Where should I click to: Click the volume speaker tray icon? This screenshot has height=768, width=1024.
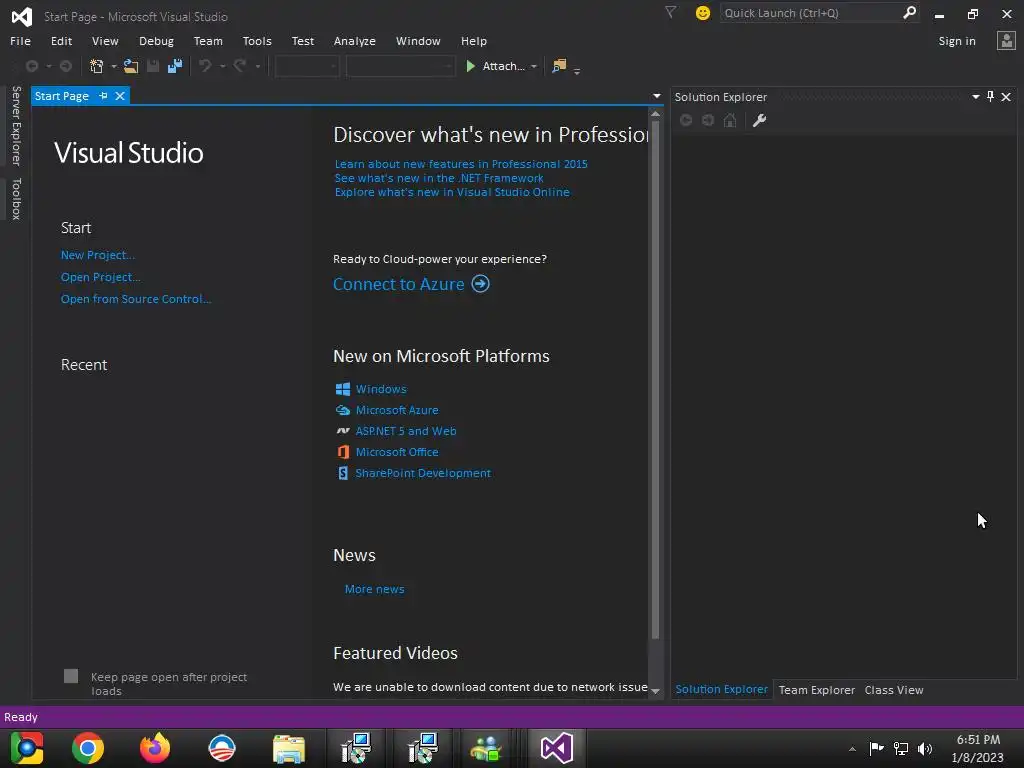pos(925,749)
